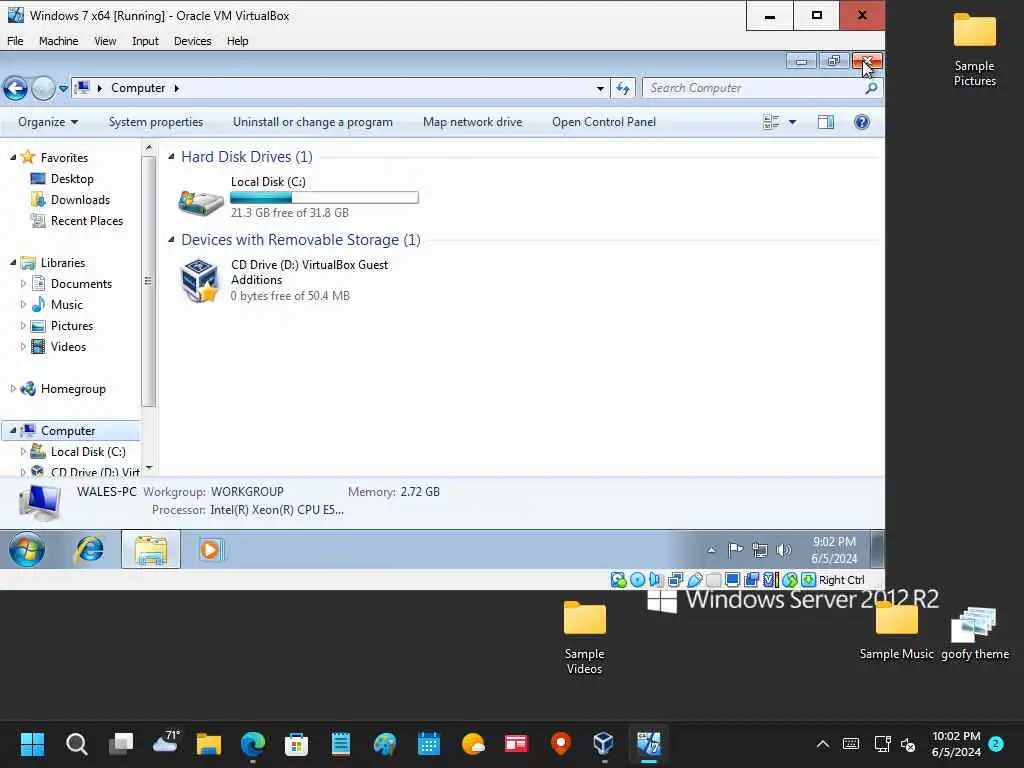Click the blue Help question mark icon

coord(861,122)
